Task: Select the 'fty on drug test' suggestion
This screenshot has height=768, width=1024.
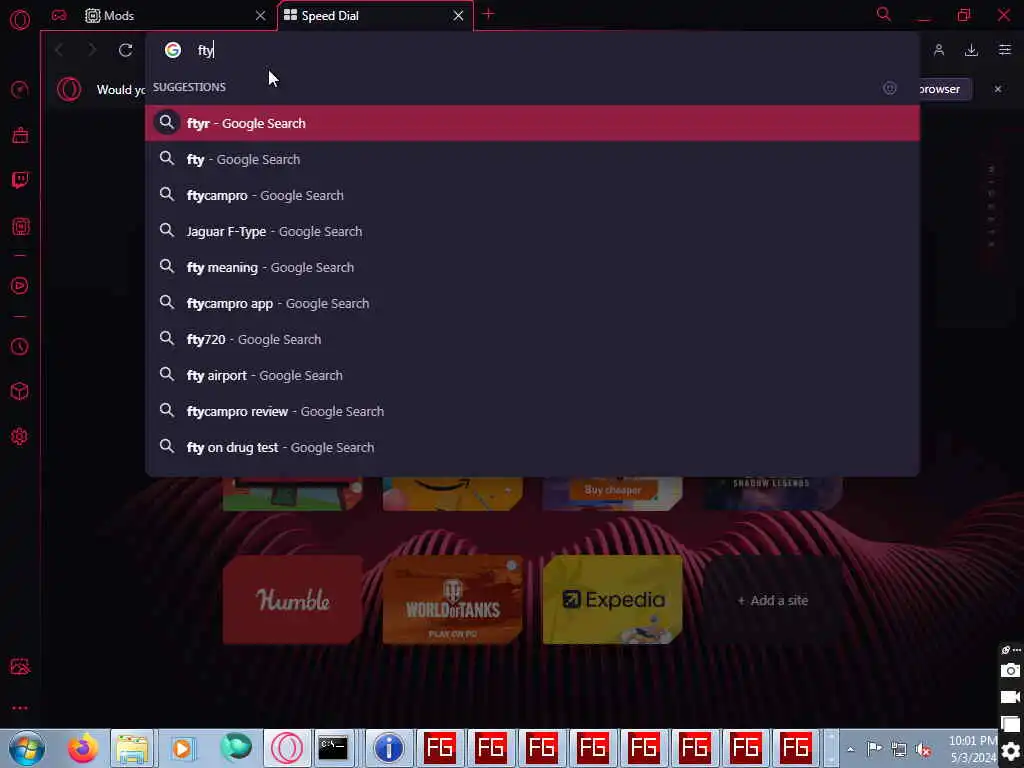Action: pos(532,447)
